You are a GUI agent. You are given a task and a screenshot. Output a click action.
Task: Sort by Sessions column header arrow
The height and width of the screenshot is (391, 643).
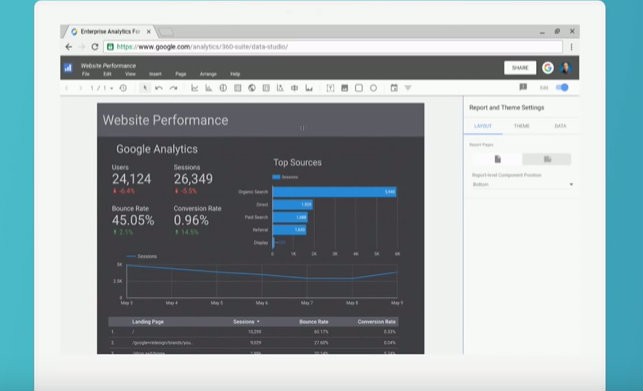coord(258,322)
